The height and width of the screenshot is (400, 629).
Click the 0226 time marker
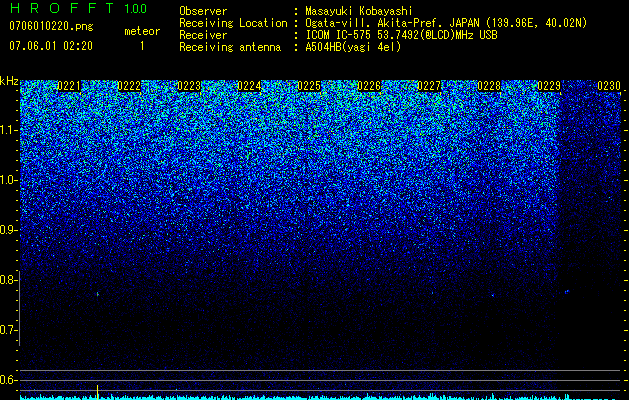point(369,86)
